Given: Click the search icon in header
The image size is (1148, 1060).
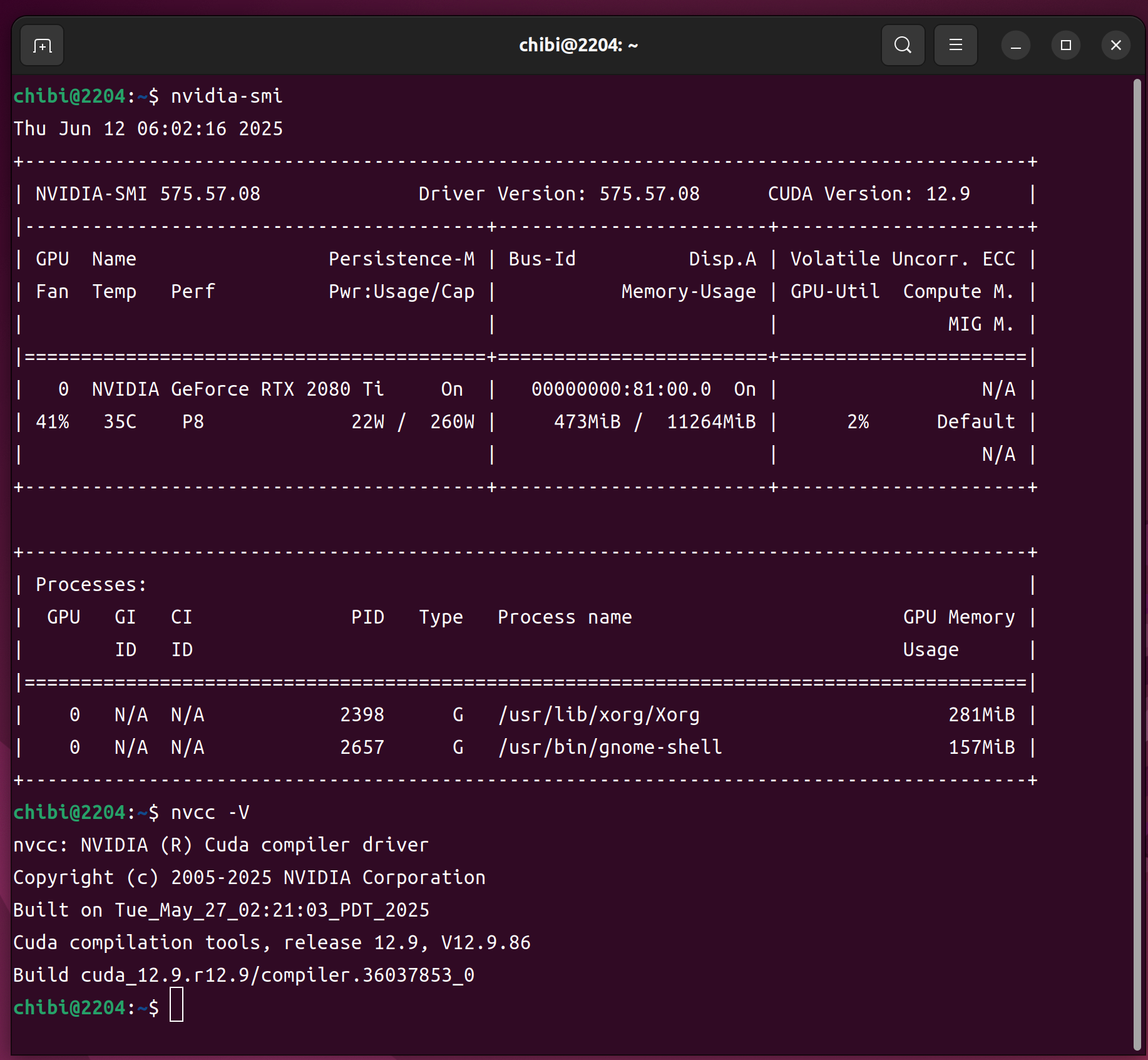Looking at the screenshot, I should pos(903,45).
